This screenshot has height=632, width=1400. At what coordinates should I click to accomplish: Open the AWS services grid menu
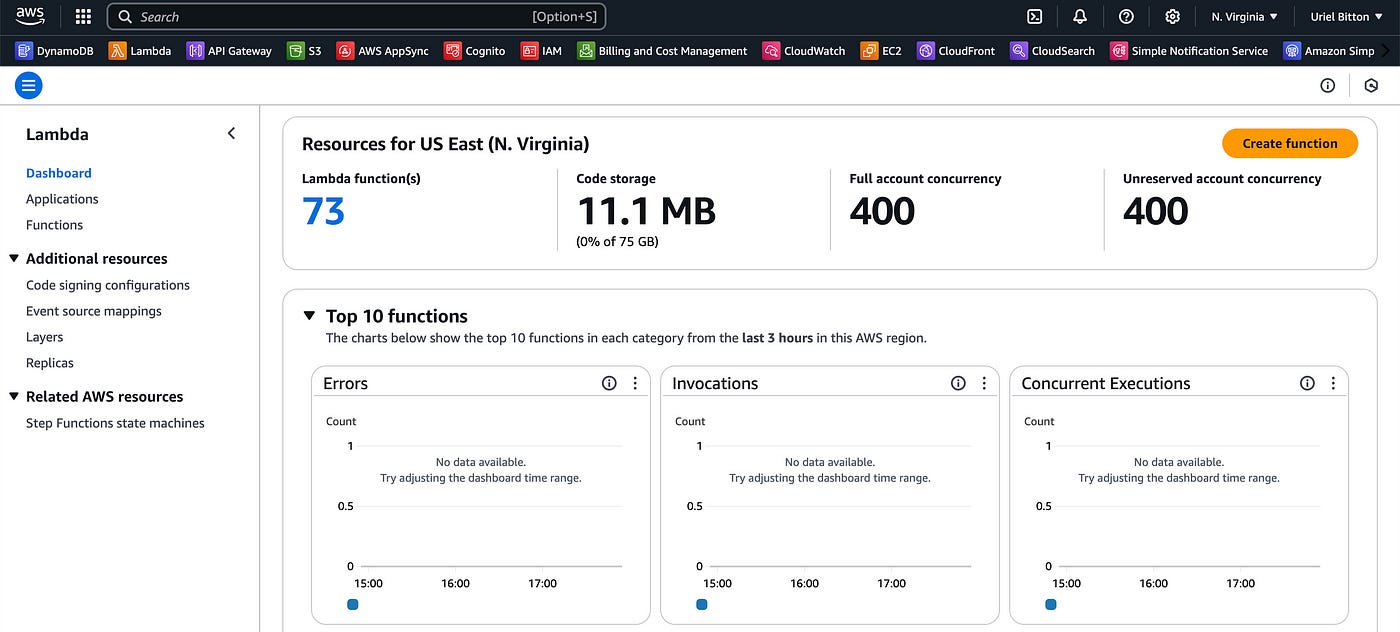84,17
